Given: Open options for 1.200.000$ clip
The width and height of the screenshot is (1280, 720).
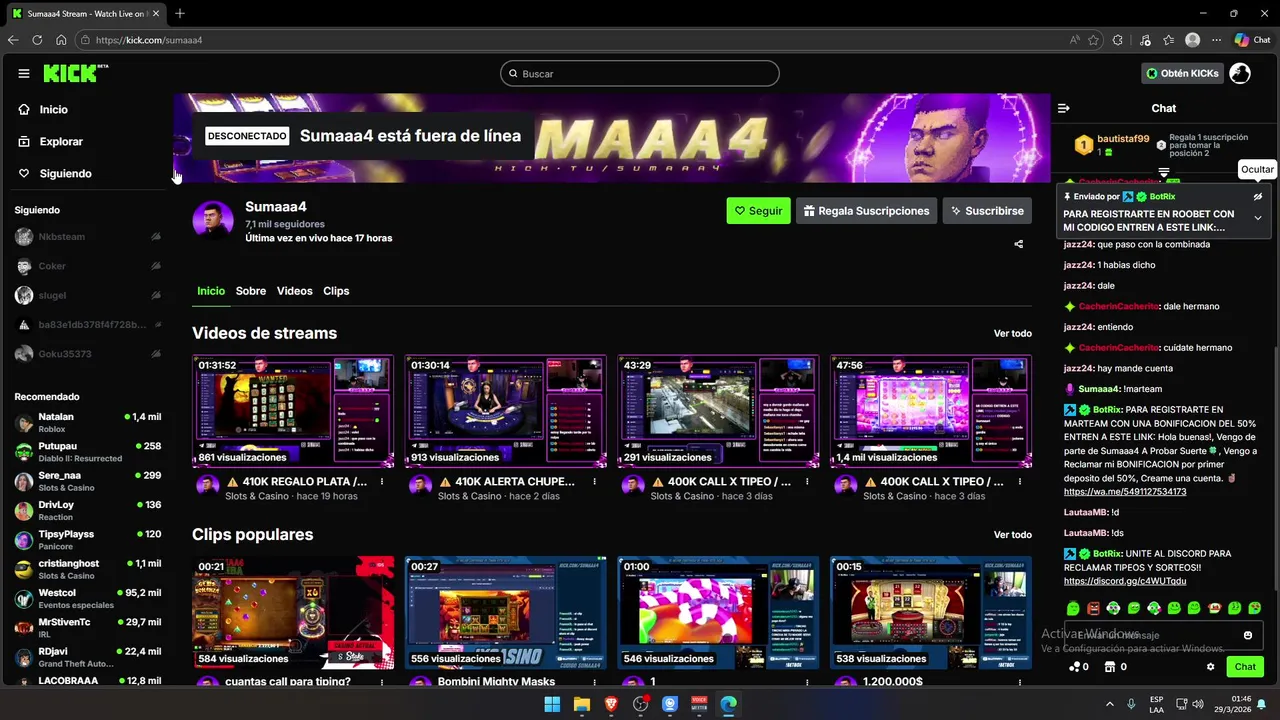Looking at the screenshot, I should tap(1020, 682).
